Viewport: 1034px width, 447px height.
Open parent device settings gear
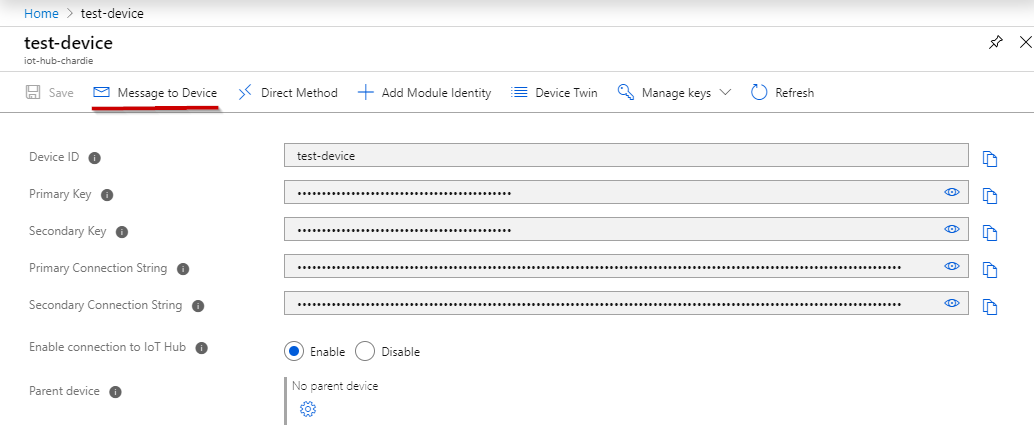pyautogui.click(x=308, y=409)
